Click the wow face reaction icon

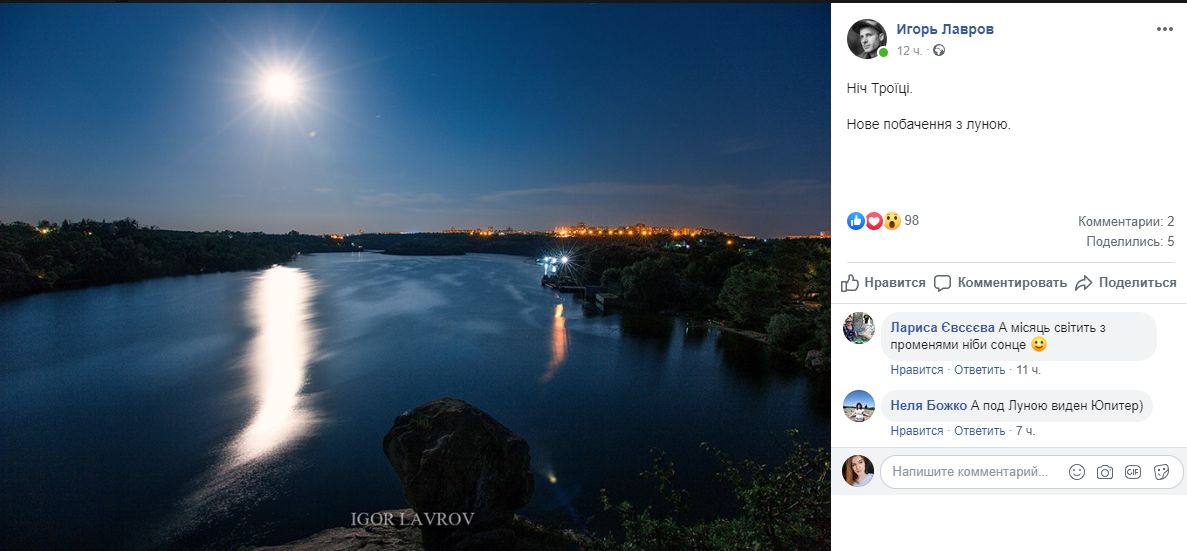pos(891,220)
